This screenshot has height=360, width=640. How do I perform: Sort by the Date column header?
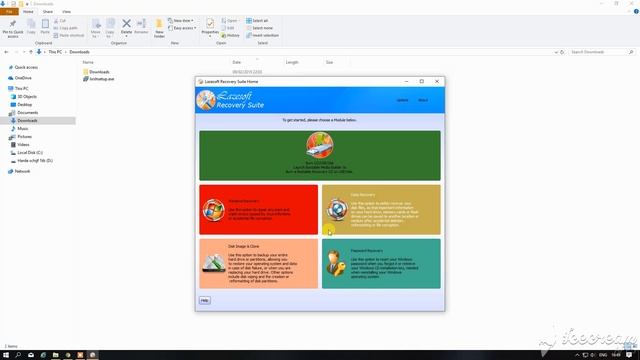point(237,62)
